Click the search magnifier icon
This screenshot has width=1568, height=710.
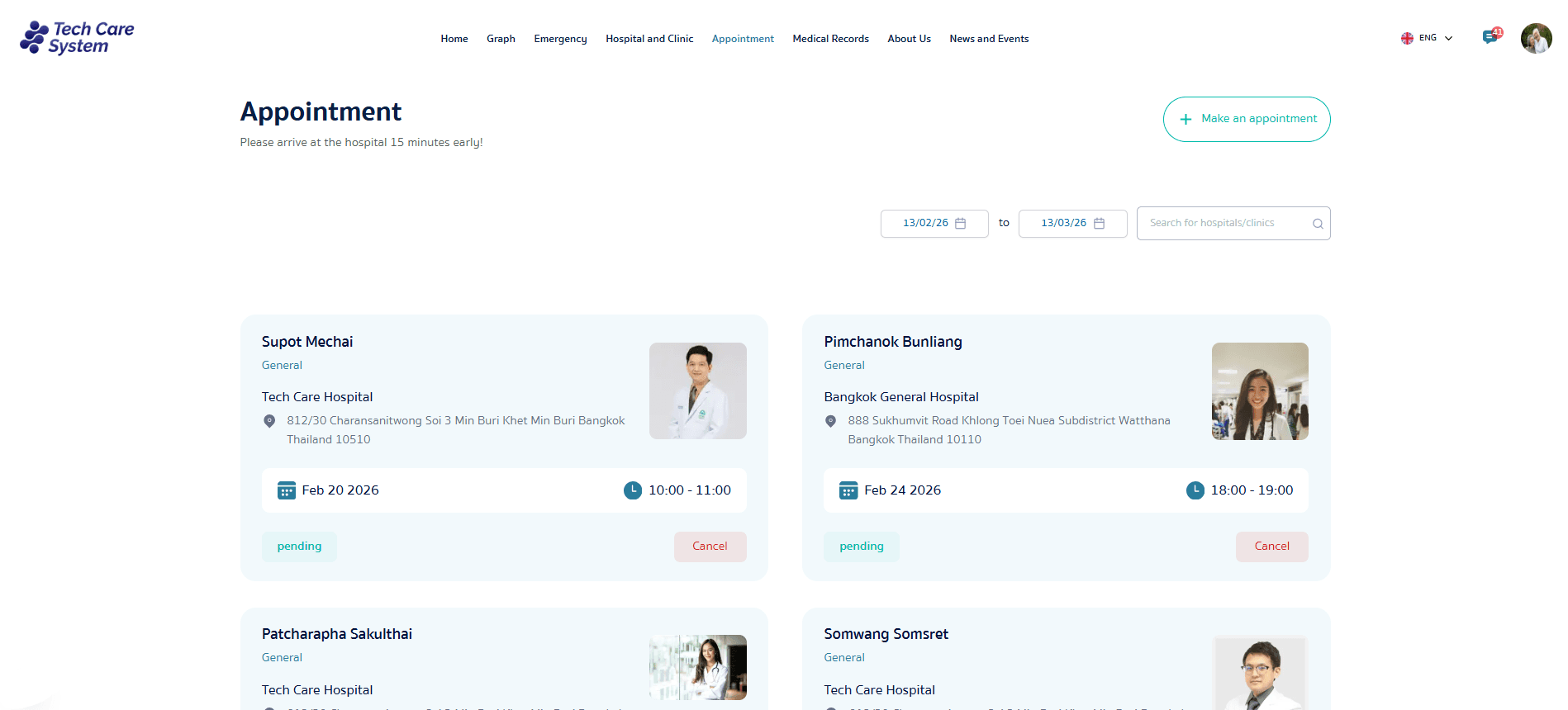1318,224
